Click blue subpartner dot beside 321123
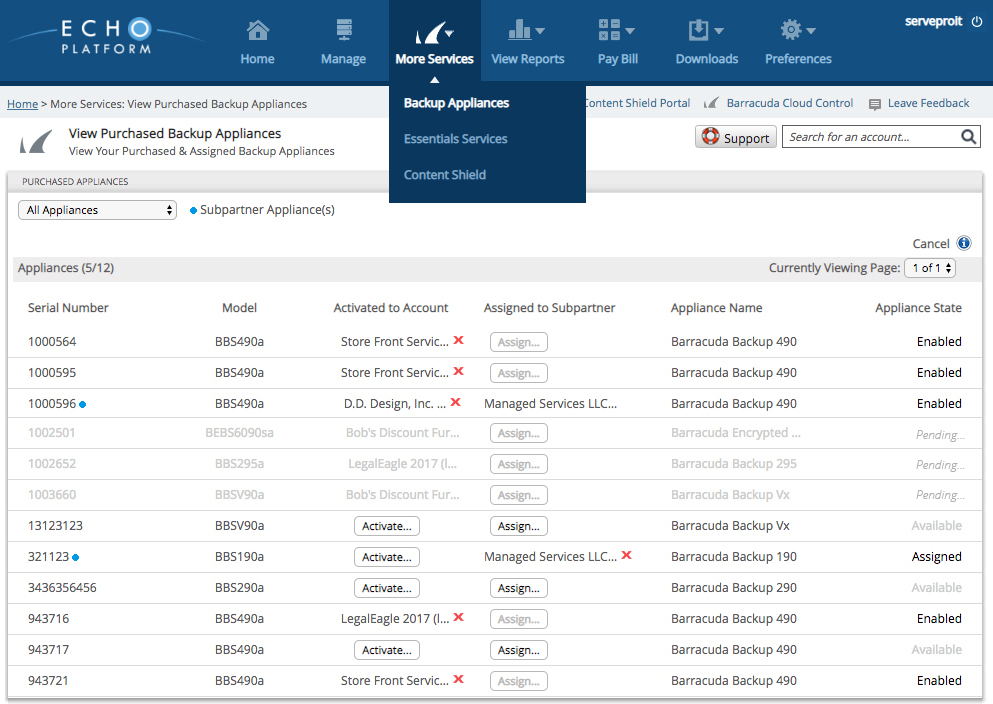This screenshot has height=704, width=993. click(75, 558)
